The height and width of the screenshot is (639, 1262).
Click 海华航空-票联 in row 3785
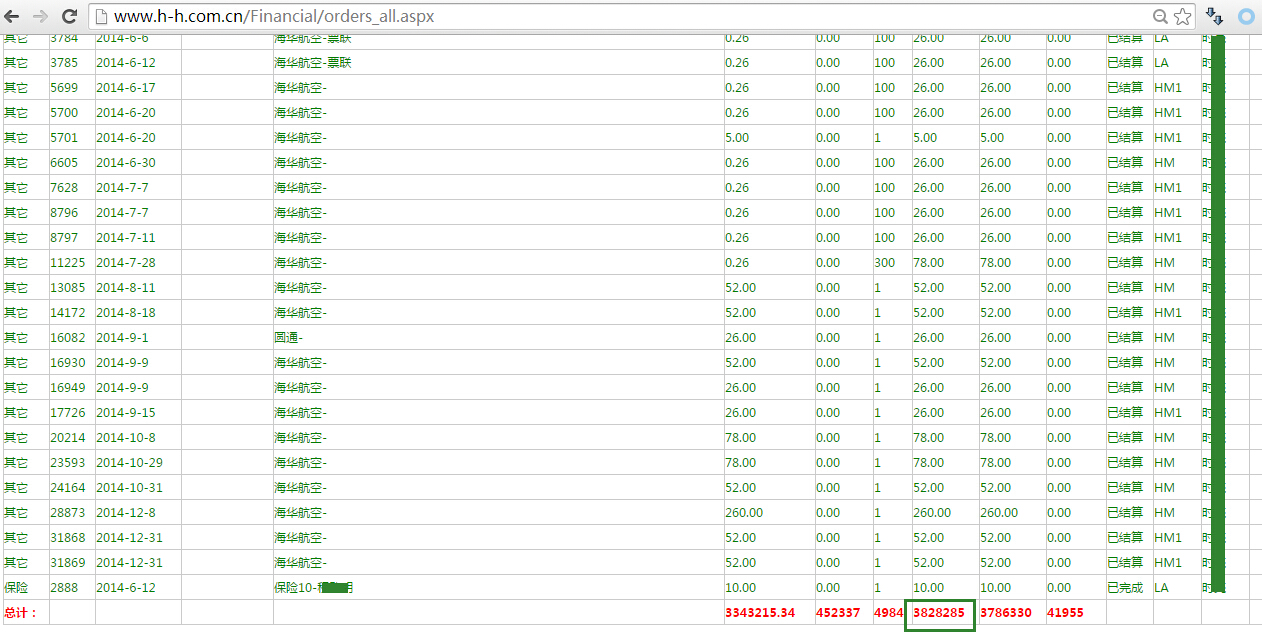314,62
